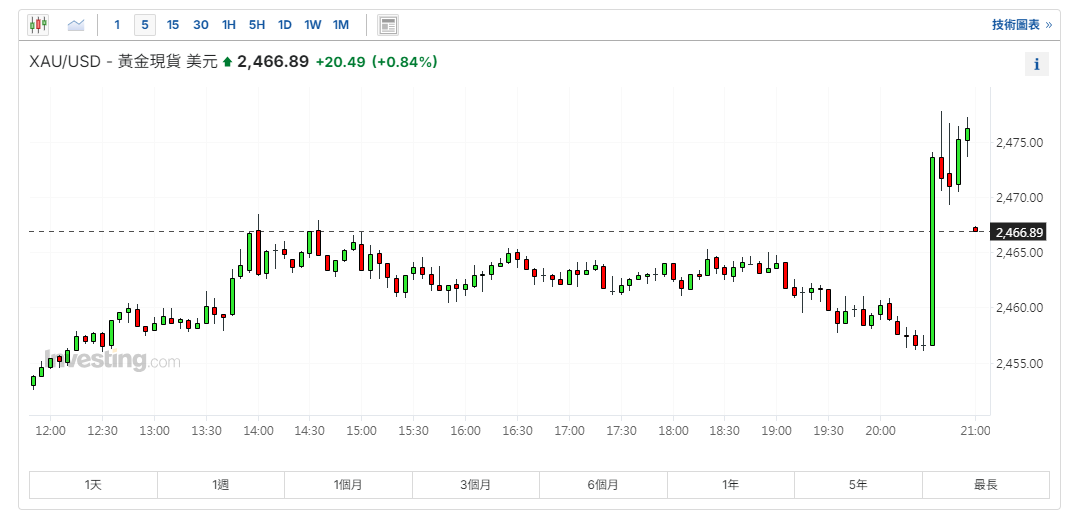
Task: Show the 最長 full history range
Action: [x=985, y=485]
